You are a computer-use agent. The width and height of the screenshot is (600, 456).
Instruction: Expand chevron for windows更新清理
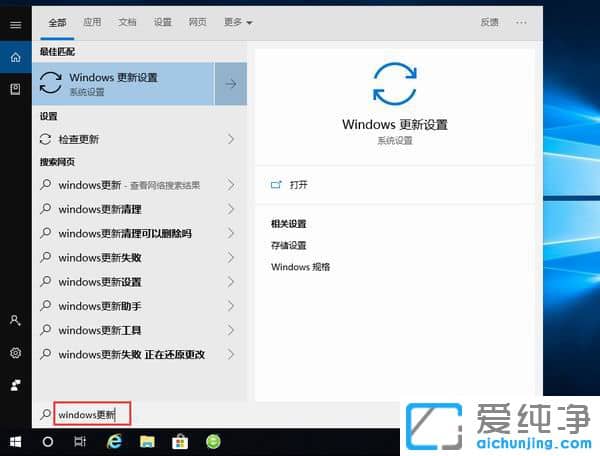(x=230, y=209)
